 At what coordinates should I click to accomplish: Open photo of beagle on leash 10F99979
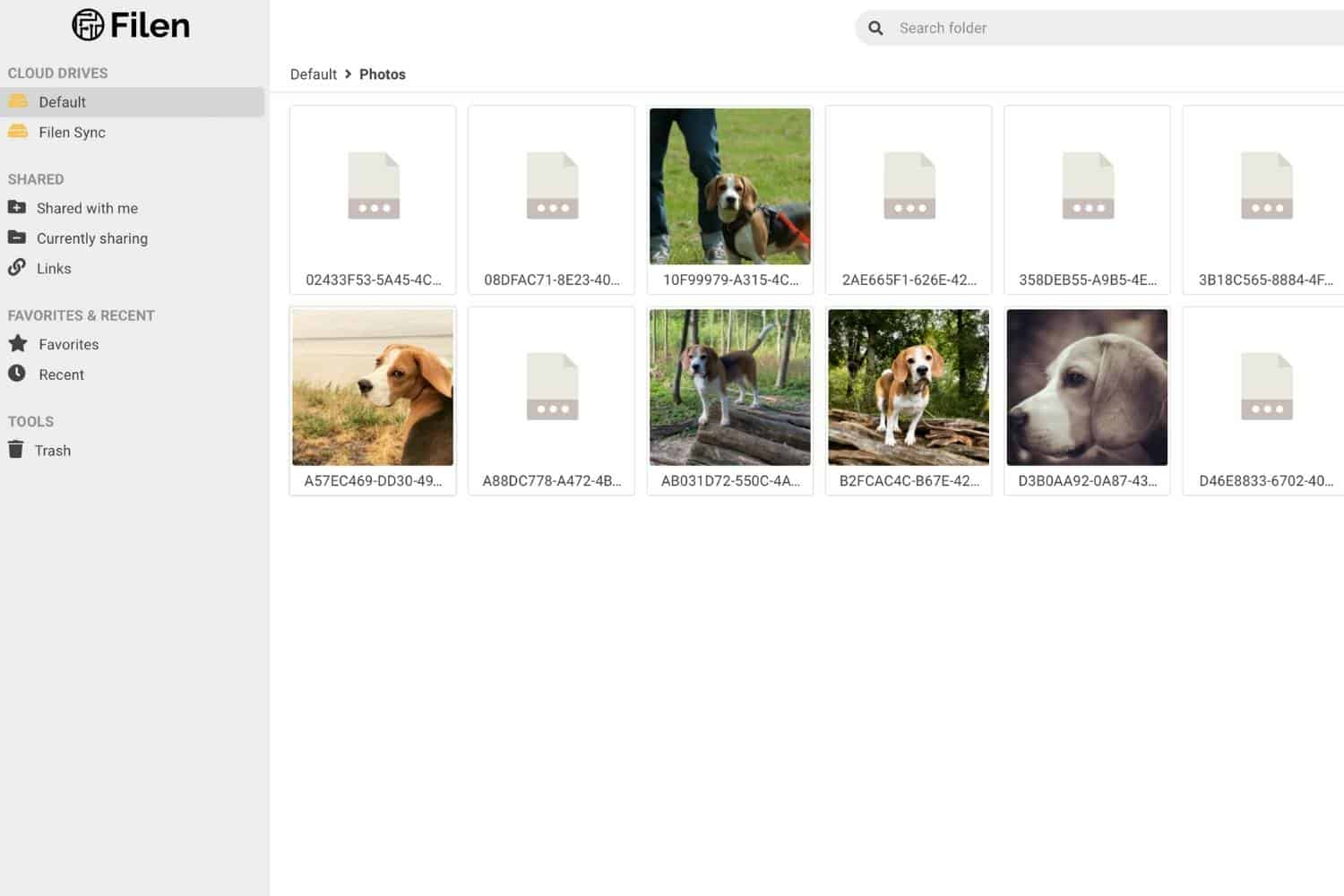pyautogui.click(x=730, y=186)
